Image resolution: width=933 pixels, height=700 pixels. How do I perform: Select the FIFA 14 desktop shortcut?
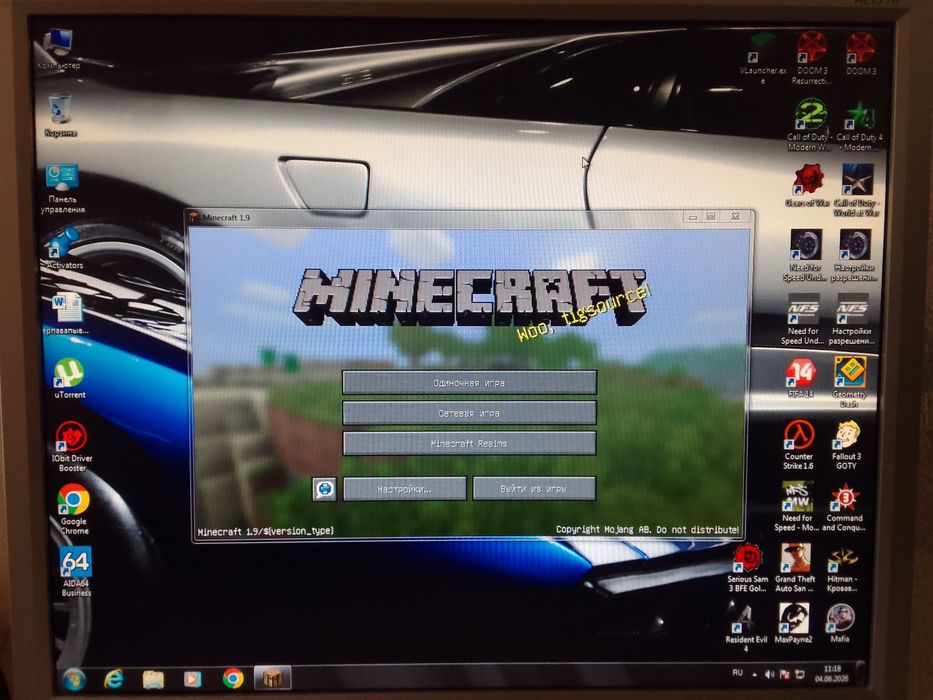pyautogui.click(x=801, y=378)
